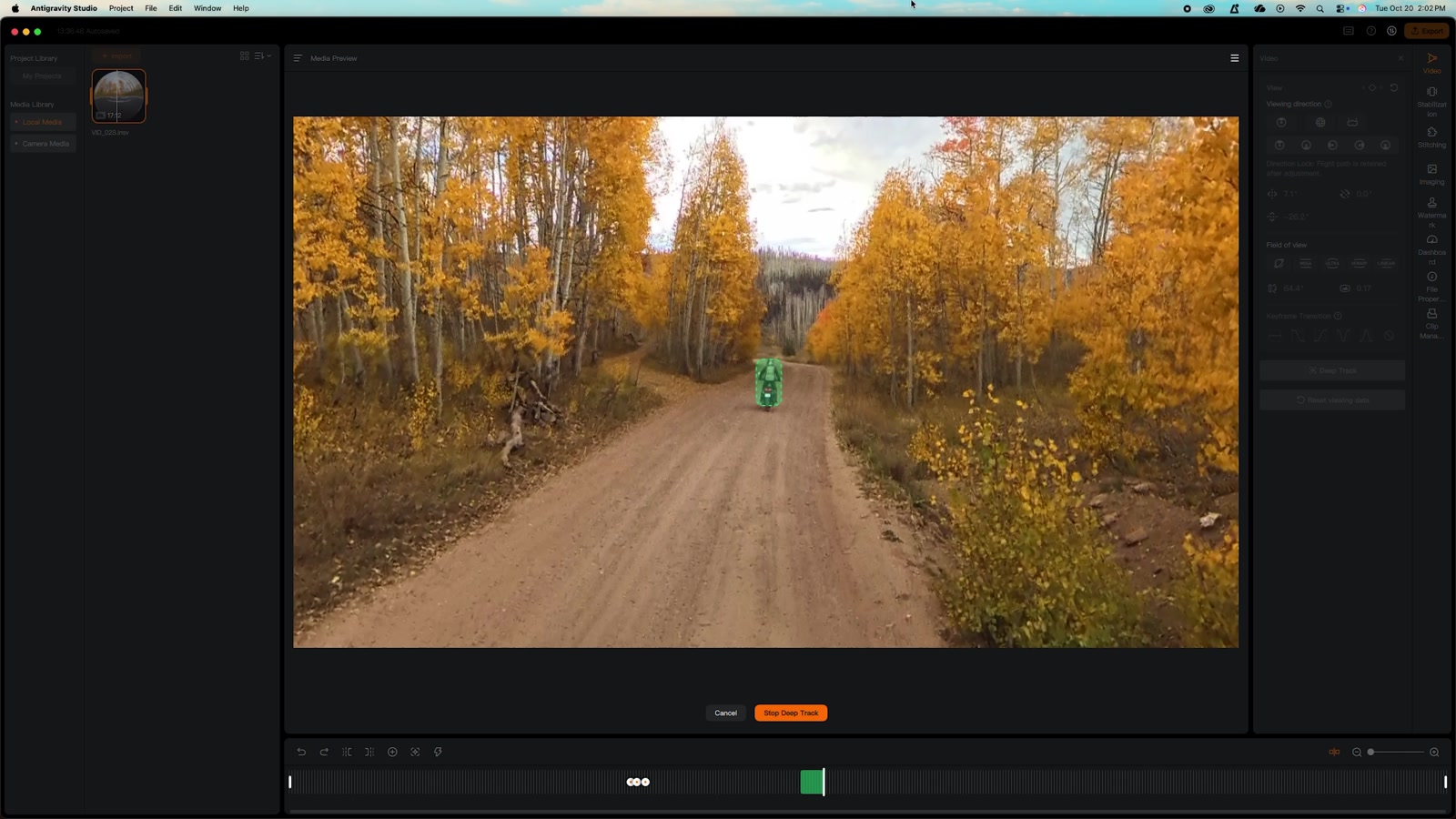Viewport: 1456px width, 819px height.
Task: Zoom in the timeline with plus magnifier
Action: (x=1434, y=752)
